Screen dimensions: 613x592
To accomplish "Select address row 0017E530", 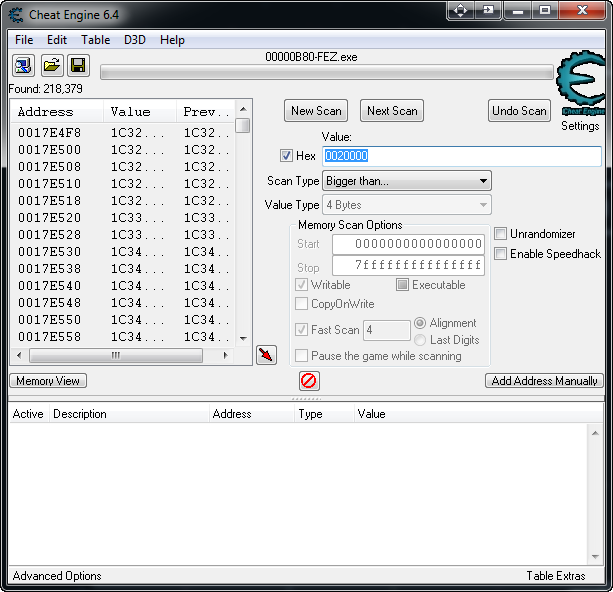I will tap(123, 252).
